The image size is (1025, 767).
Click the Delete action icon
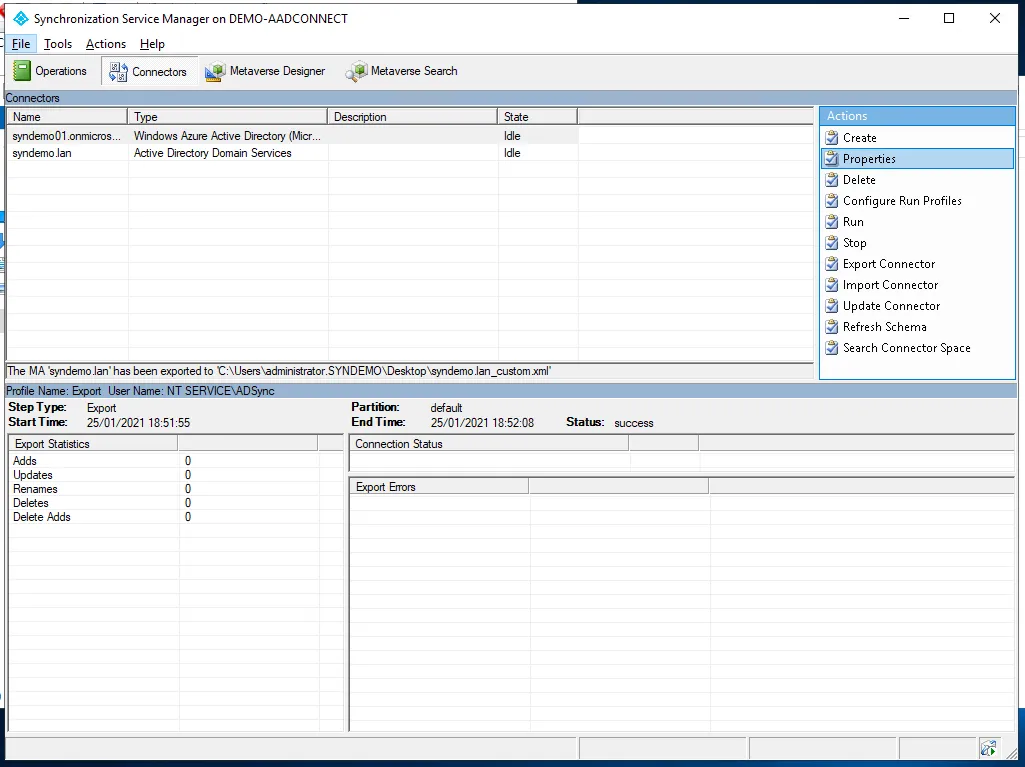pyautogui.click(x=831, y=180)
